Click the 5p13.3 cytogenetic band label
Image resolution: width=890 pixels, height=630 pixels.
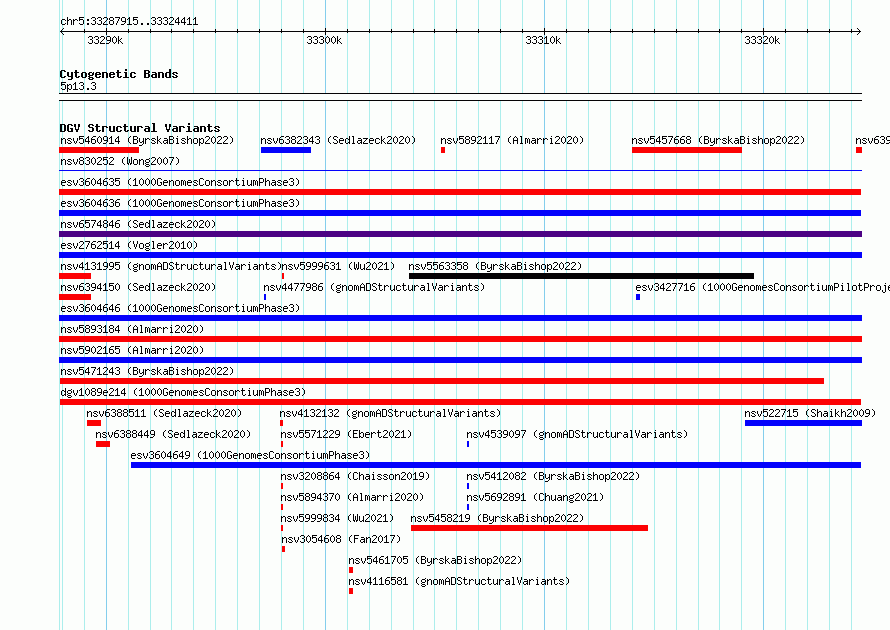pos(78,86)
